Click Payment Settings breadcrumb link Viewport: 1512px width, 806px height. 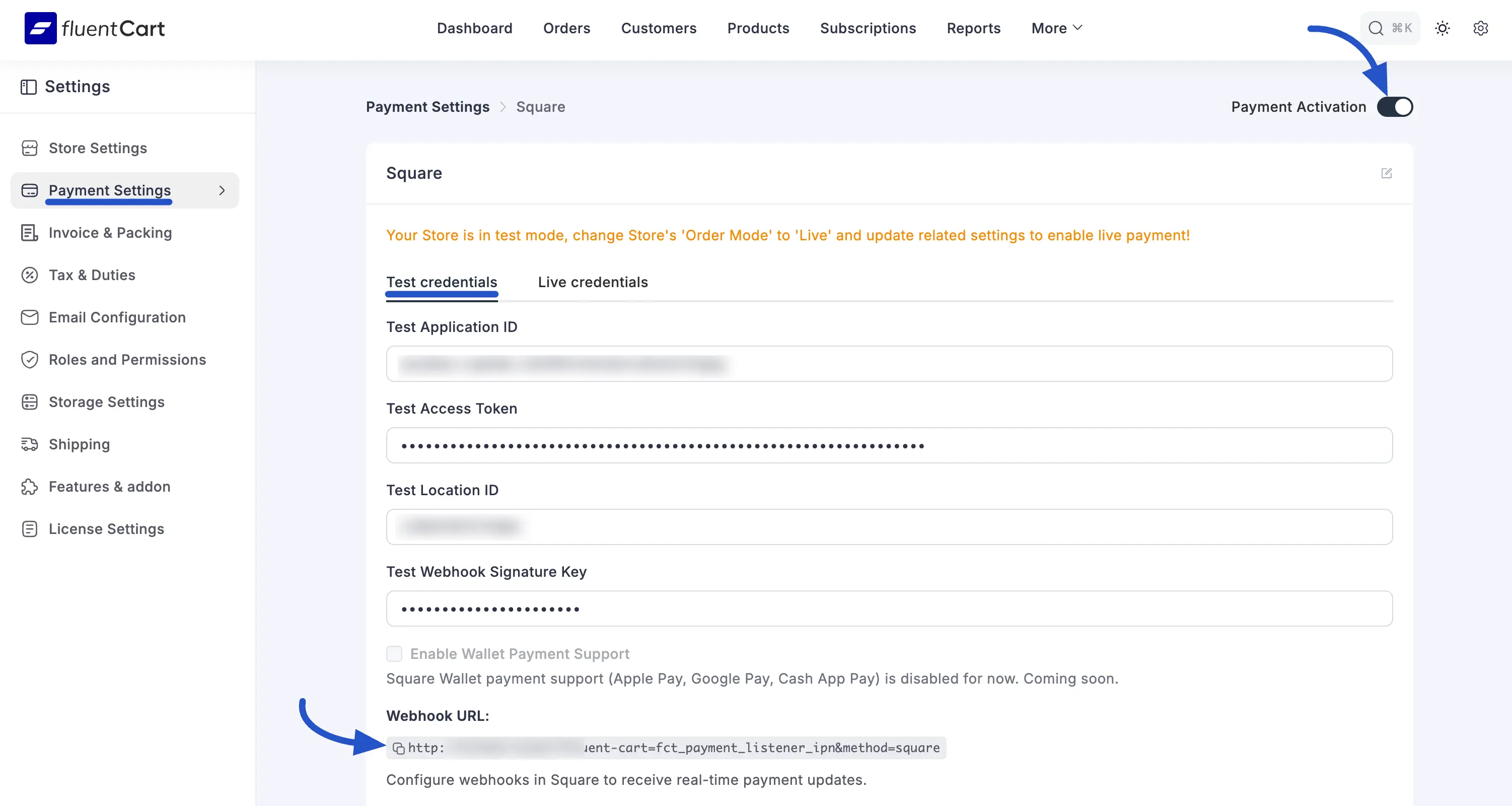pyautogui.click(x=427, y=107)
